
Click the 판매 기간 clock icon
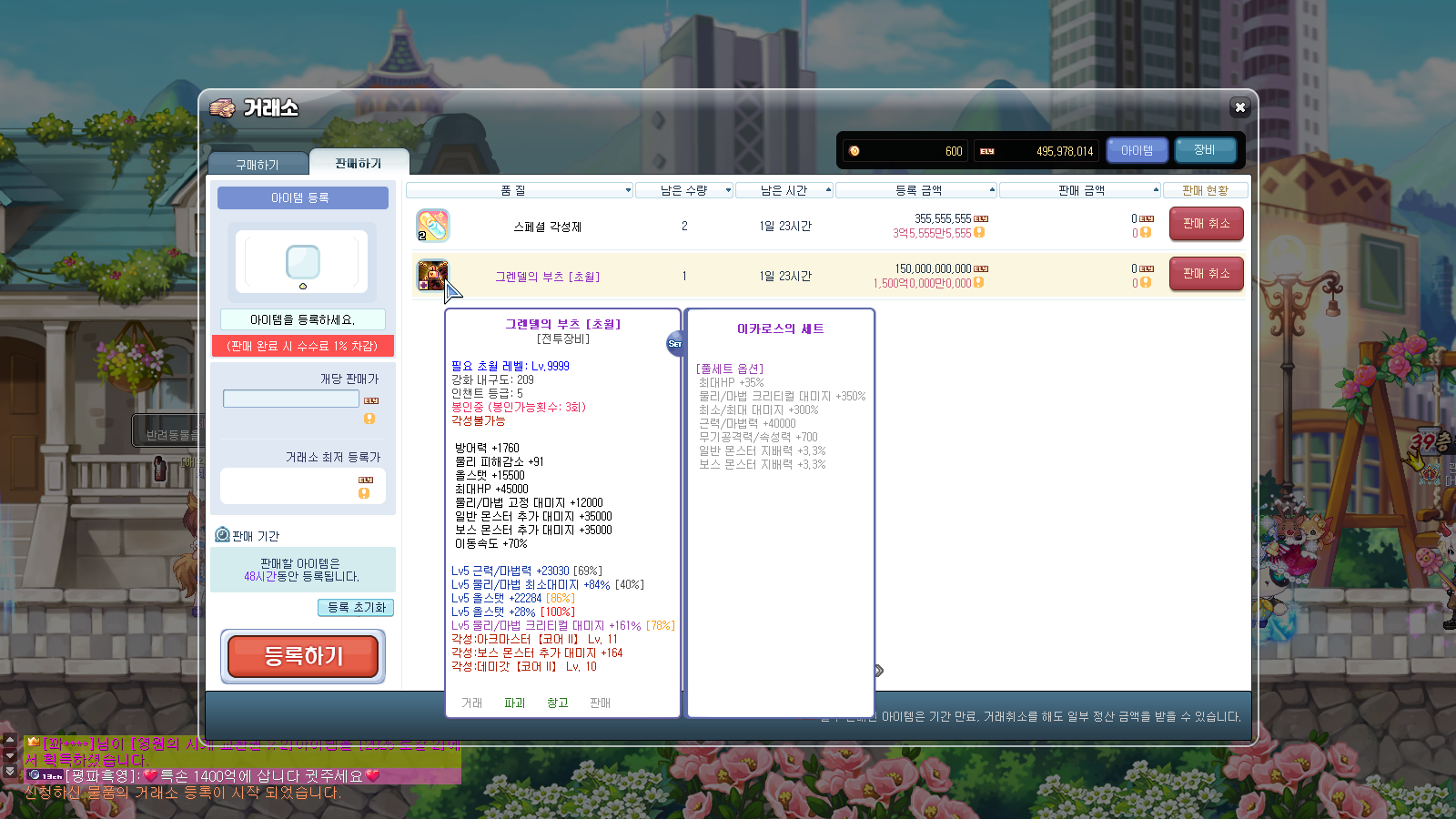(x=222, y=535)
